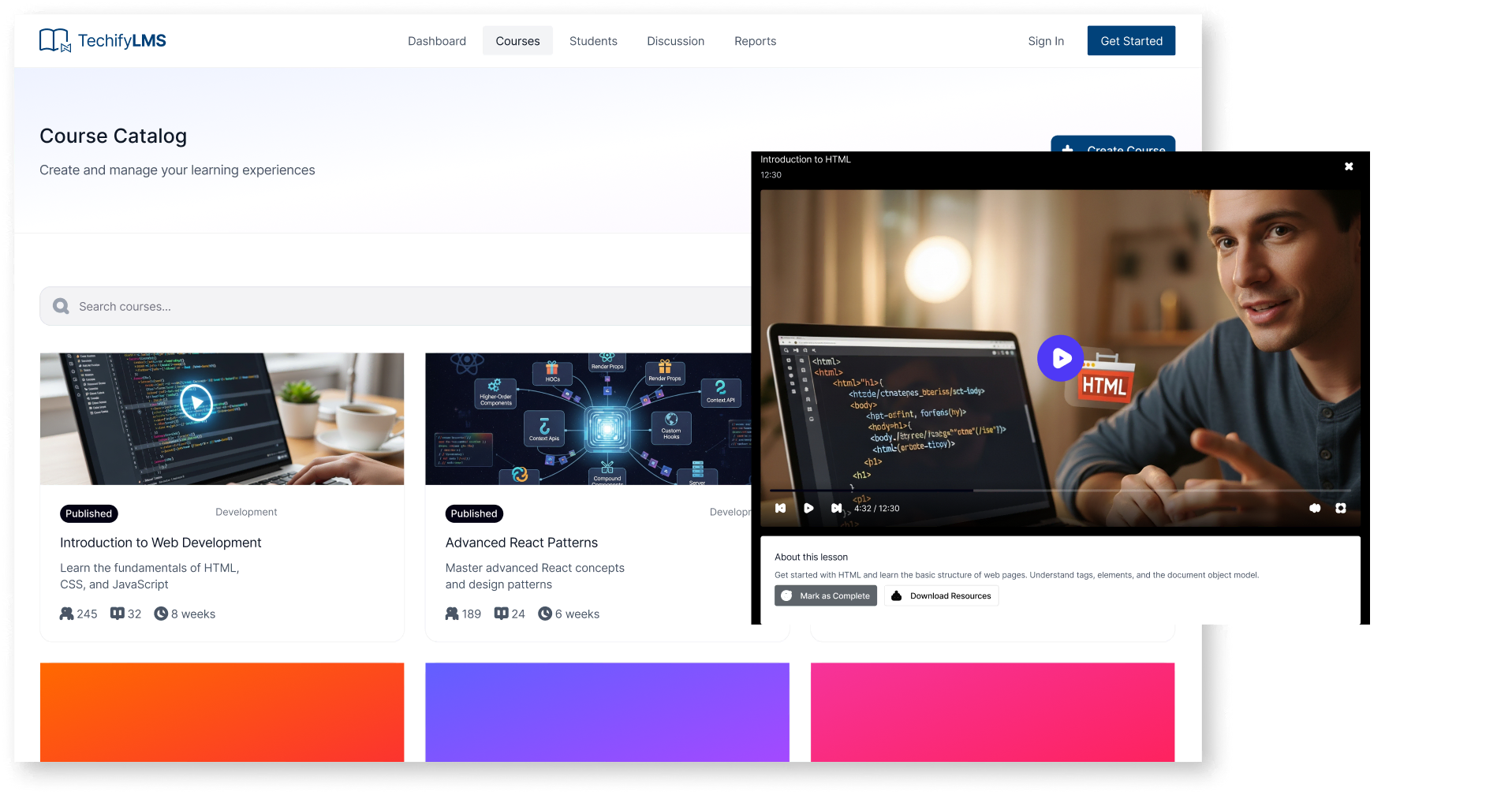This screenshot has height=795, width=1512.
Task: Download the lesson resources
Action: (942, 596)
